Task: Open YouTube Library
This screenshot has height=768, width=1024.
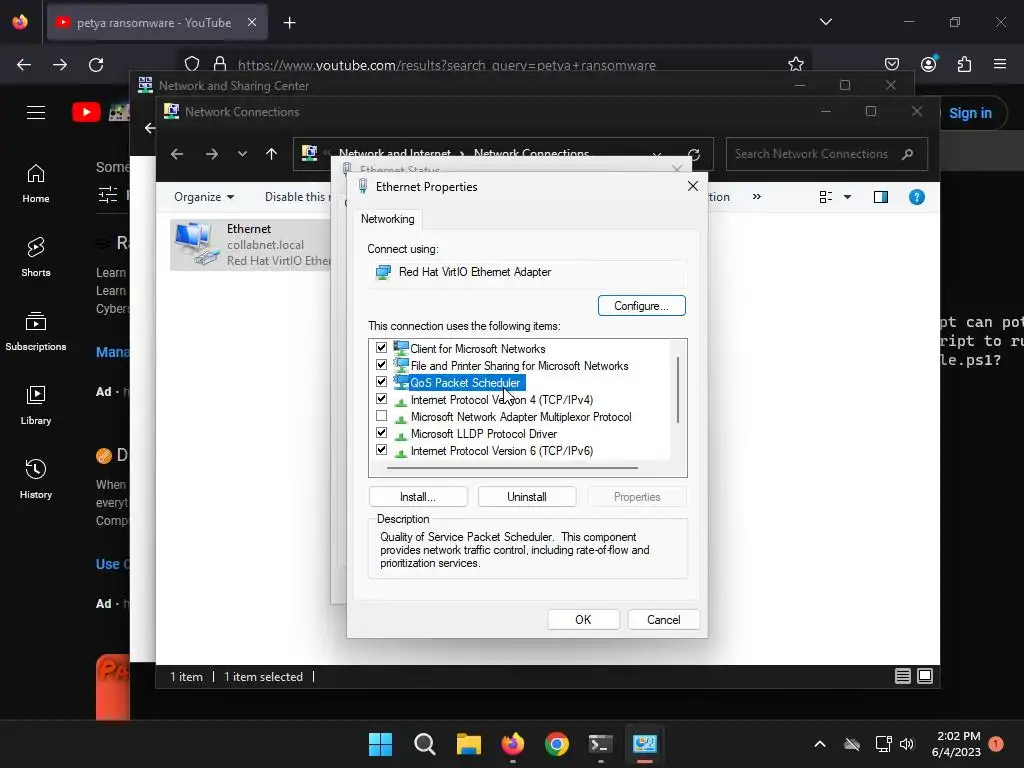Action: 36,406
